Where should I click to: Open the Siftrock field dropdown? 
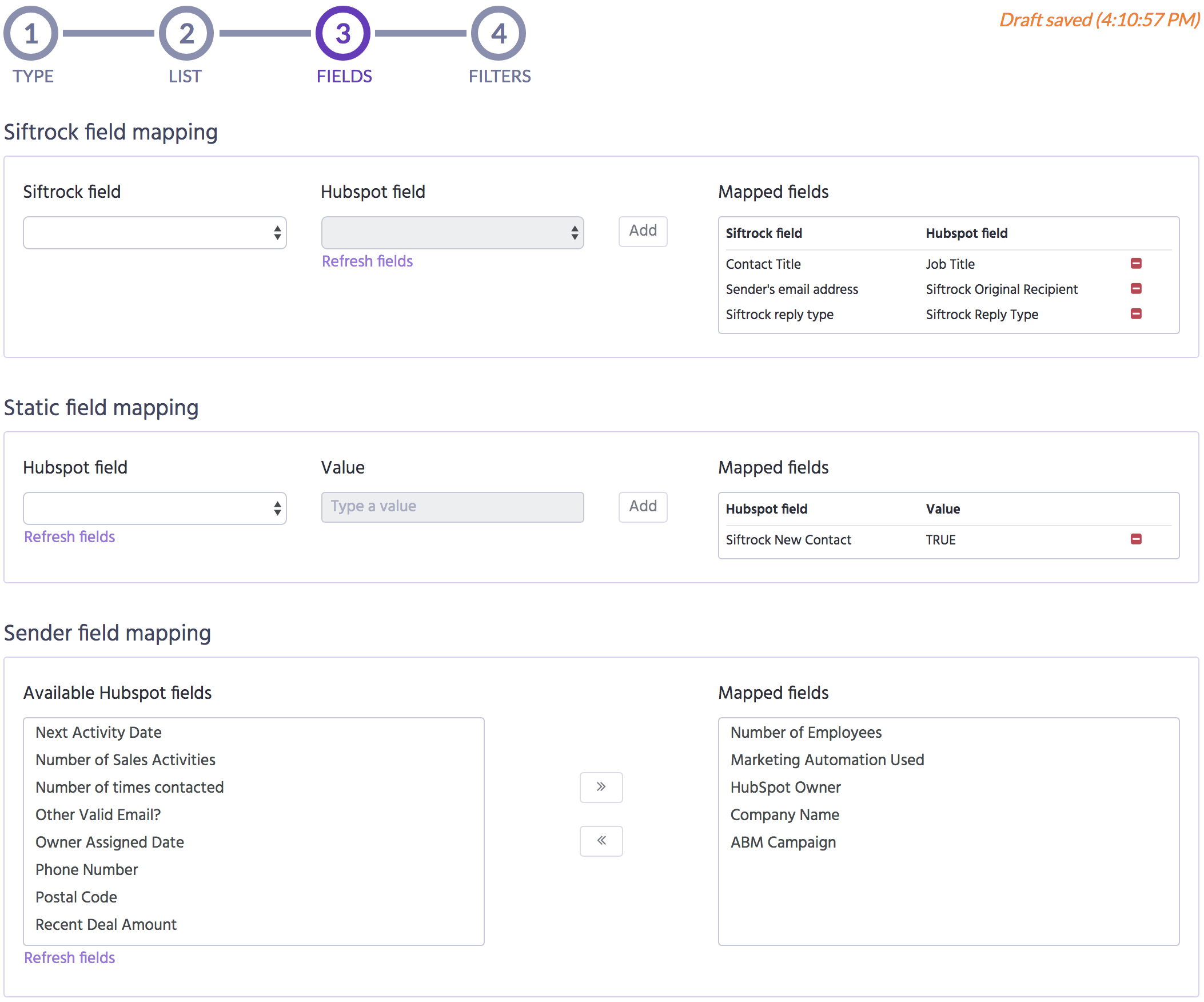(155, 232)
